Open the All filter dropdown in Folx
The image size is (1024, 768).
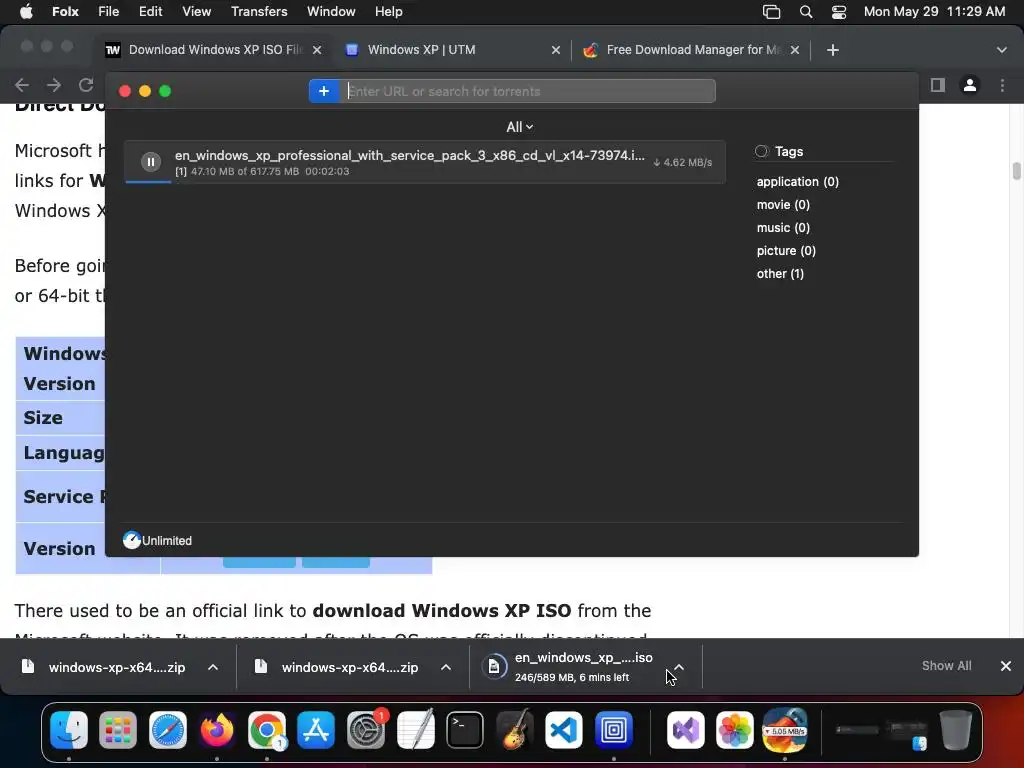[520, 127]
